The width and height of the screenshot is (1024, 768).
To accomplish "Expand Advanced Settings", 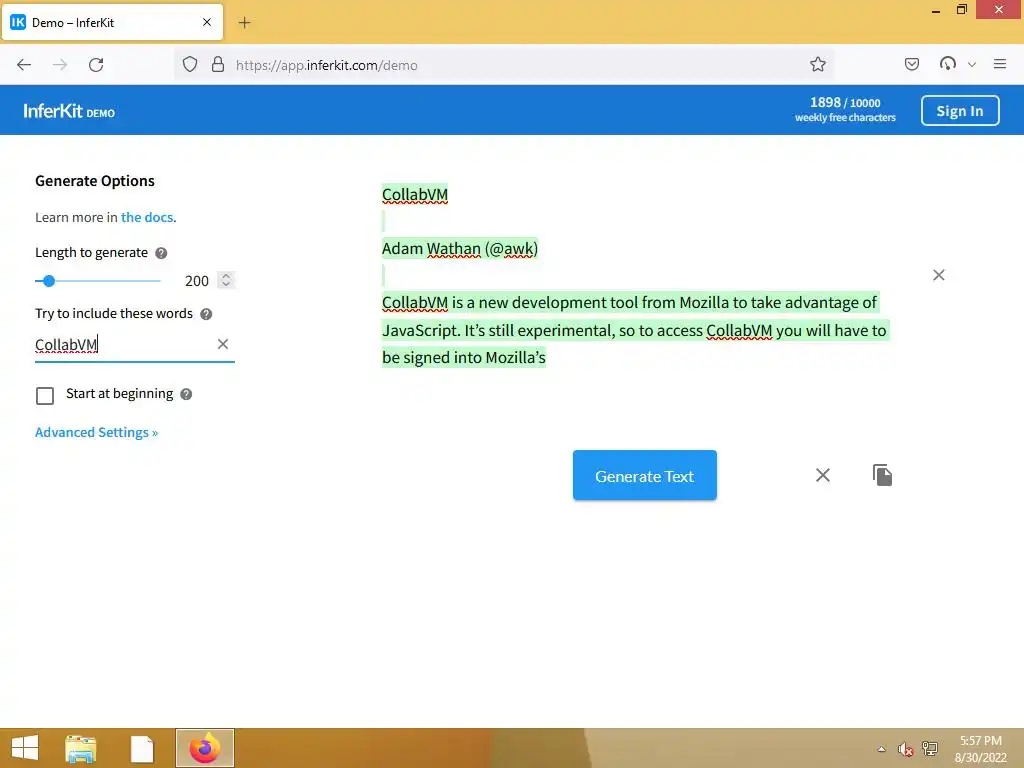I will (97, 432).
